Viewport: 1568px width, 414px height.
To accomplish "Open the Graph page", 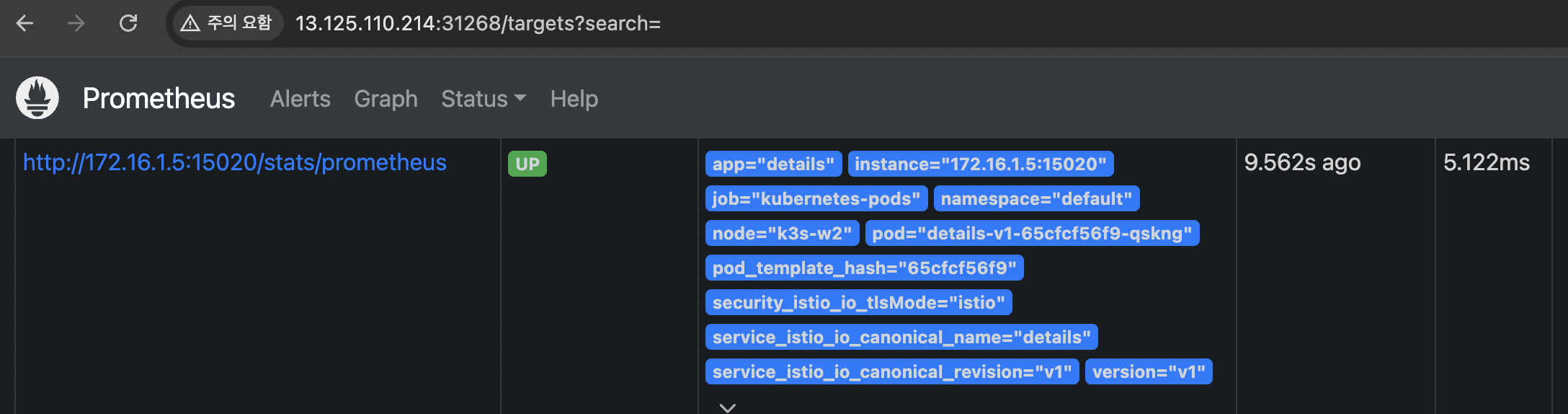I will pos(386,99).
